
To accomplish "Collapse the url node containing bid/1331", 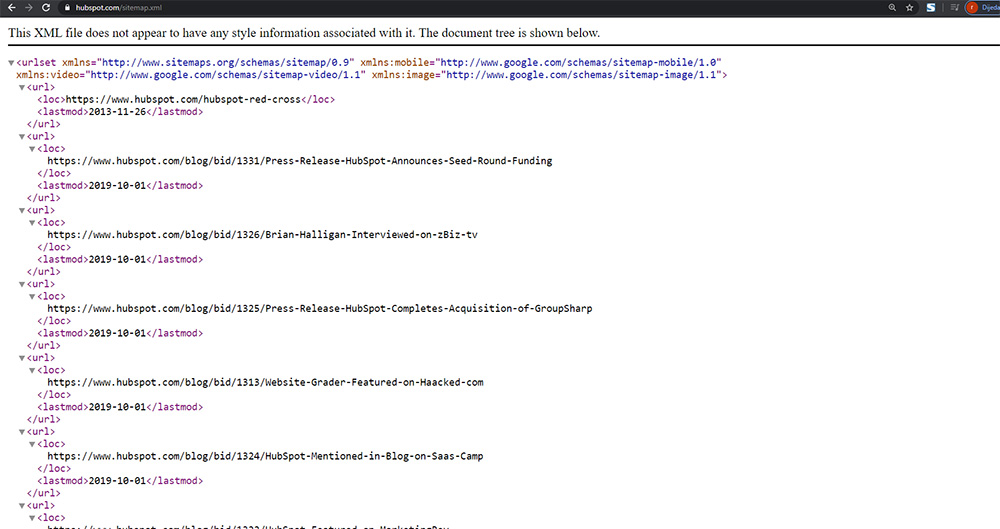I will pos(22,137).
